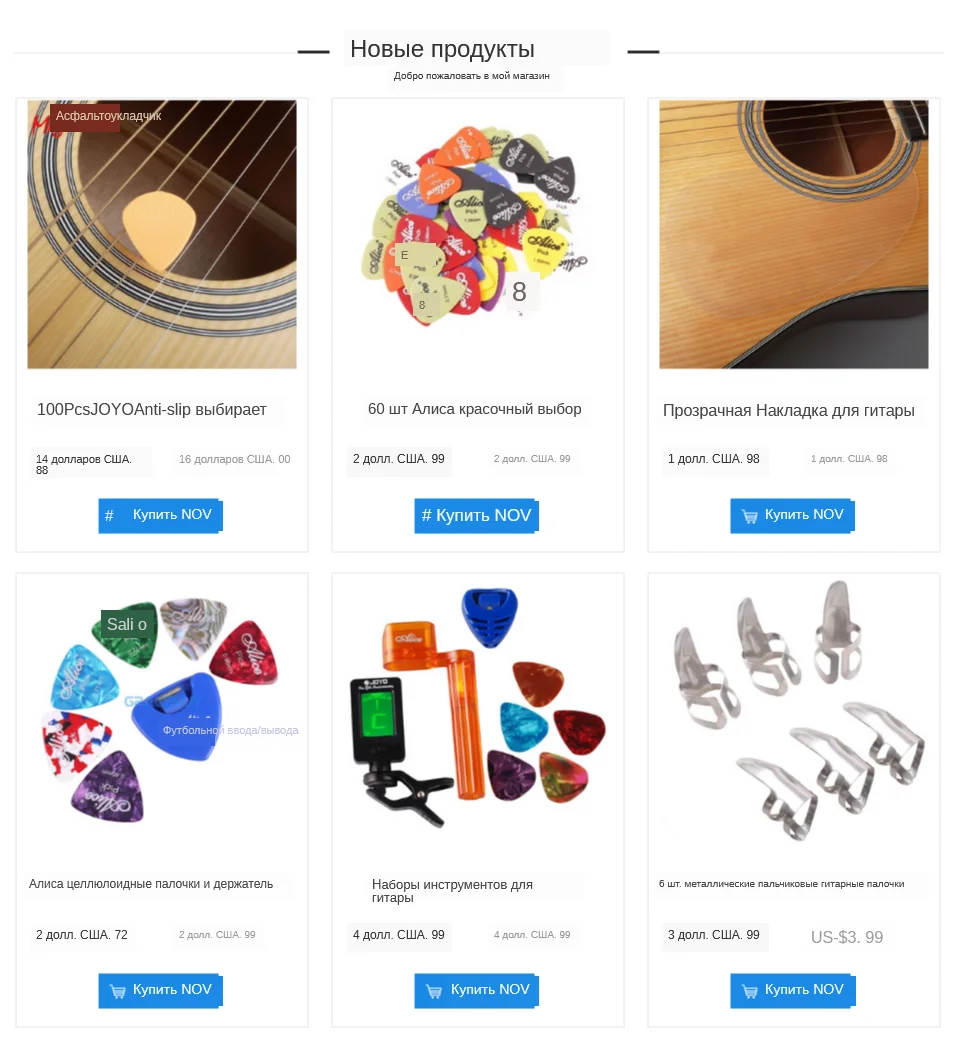Click cart icon on metal finger picks button

pyautogui.click(x=750, y=991)
